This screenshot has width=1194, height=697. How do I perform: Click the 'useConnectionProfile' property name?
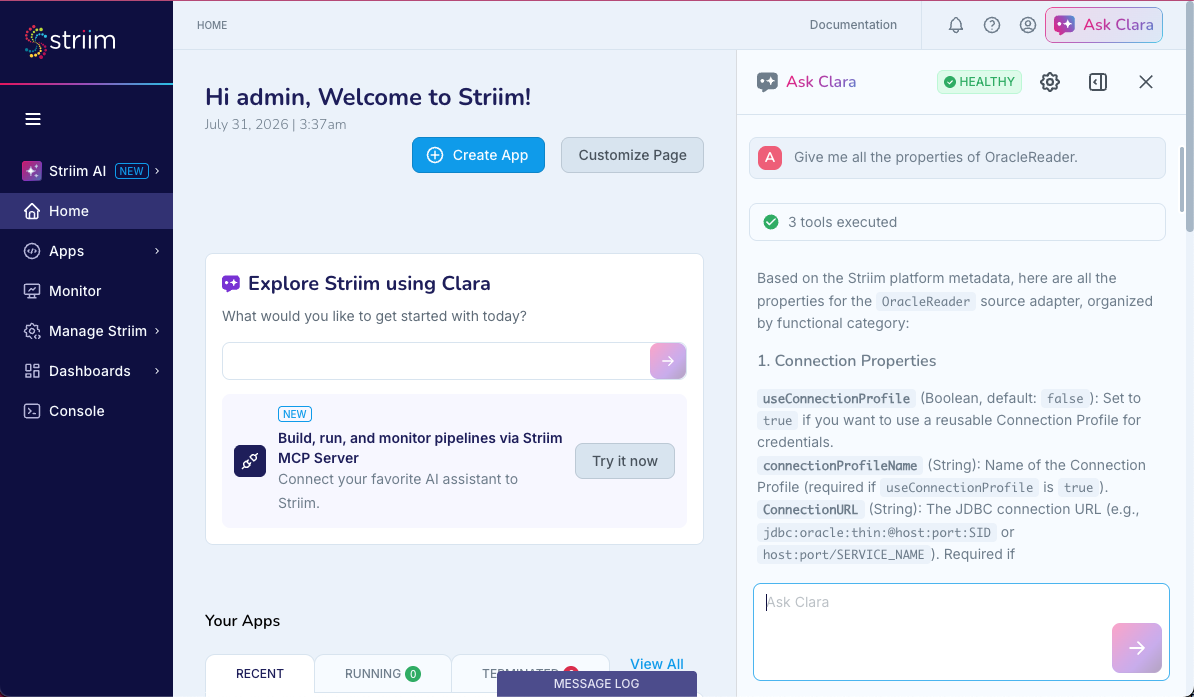836,398
